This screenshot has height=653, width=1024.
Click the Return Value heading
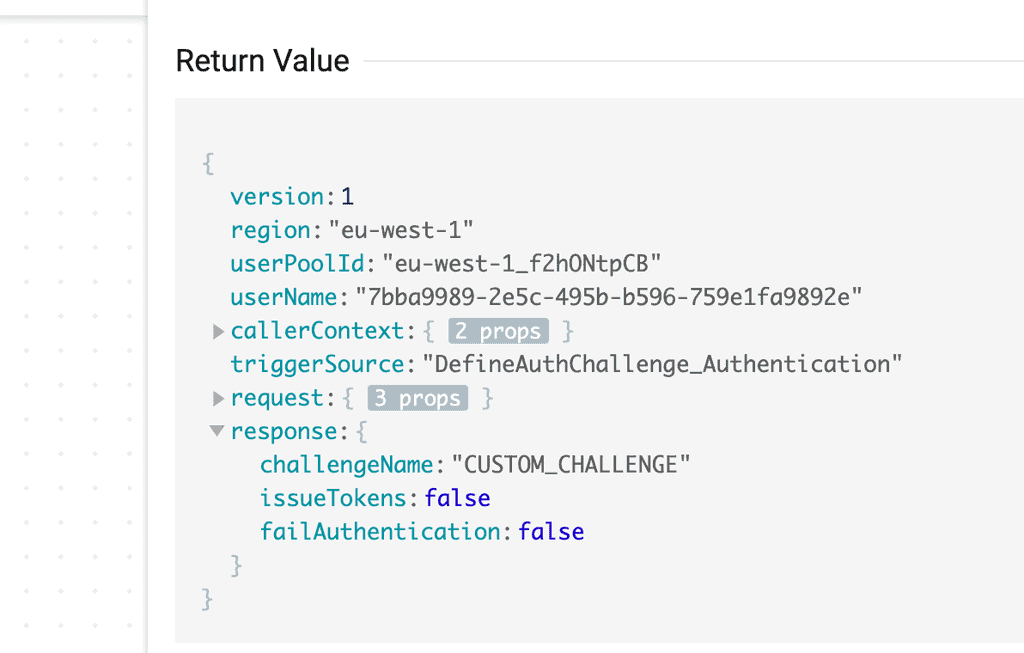(262, 61)
